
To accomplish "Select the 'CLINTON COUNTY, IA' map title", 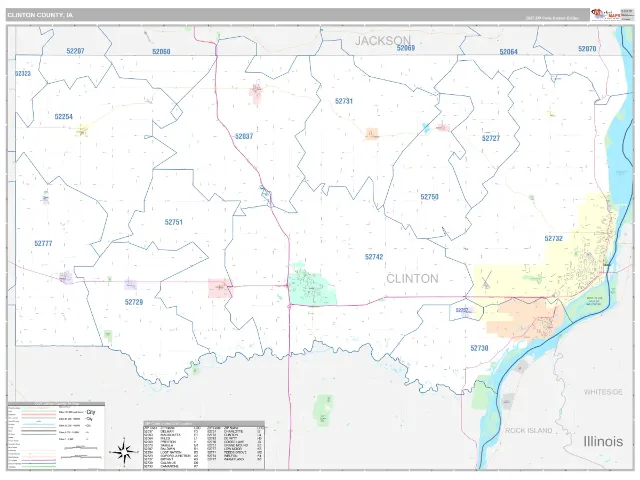I will point(40,15).
